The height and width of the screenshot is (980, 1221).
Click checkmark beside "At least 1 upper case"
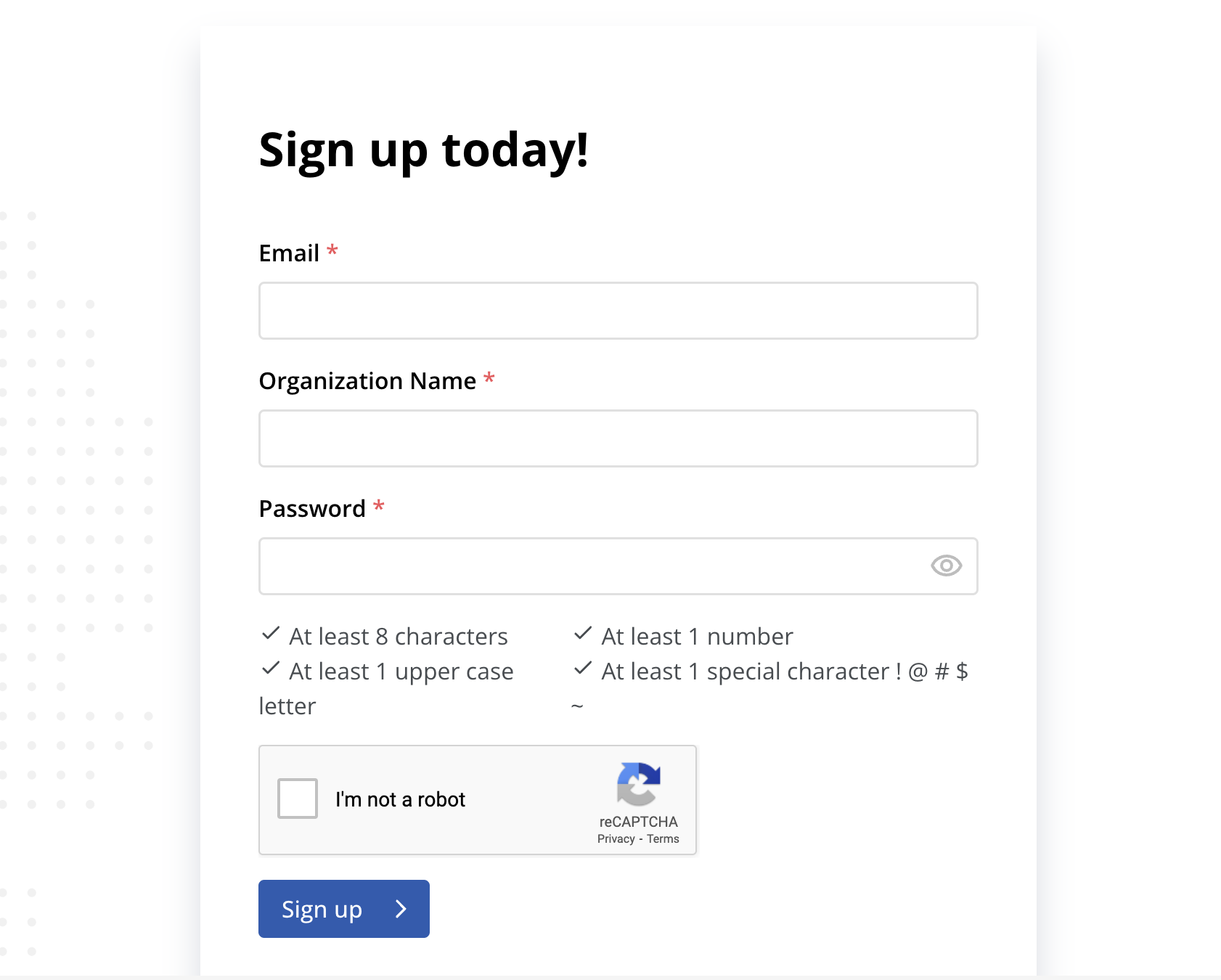pyautogui.click(x=271, y=669)
